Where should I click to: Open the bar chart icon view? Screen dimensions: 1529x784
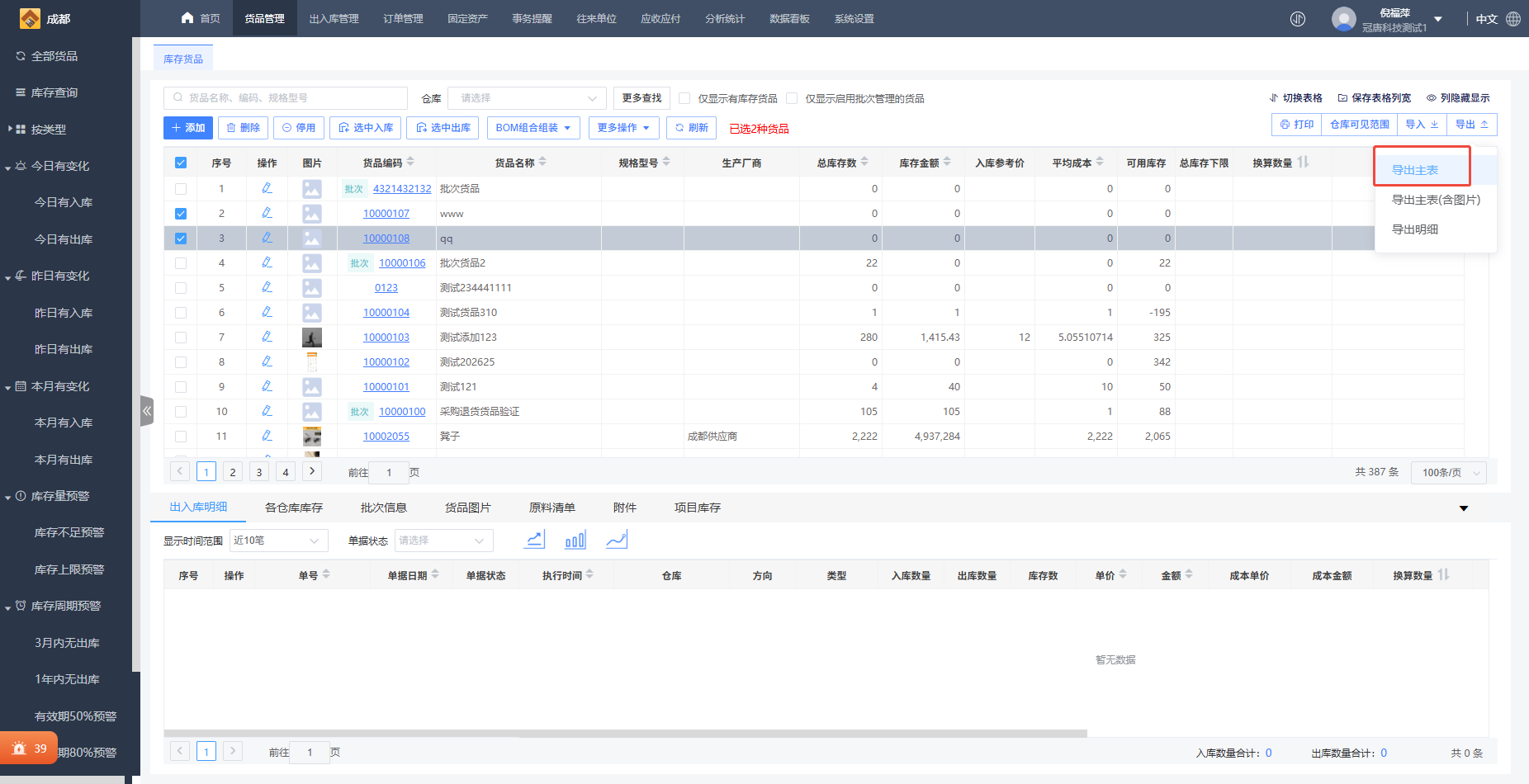click(575, 540)
